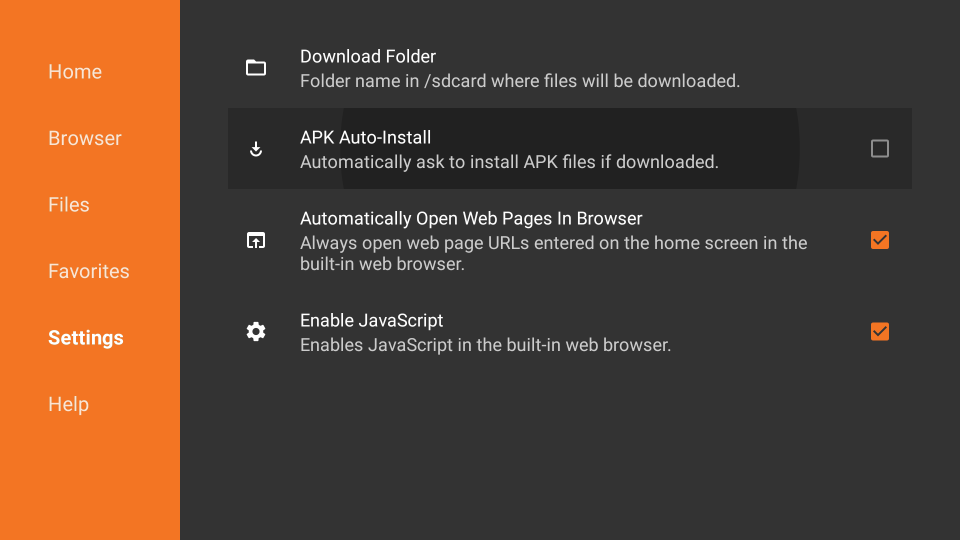960x540 pixels.
Task: Switch to the Files section
Action: [69, 205]
